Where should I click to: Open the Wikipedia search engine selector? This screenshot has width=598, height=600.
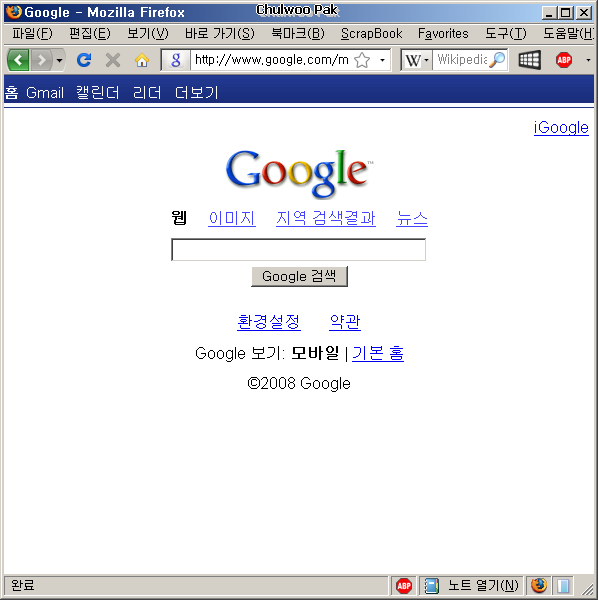[x=417, y=60]
